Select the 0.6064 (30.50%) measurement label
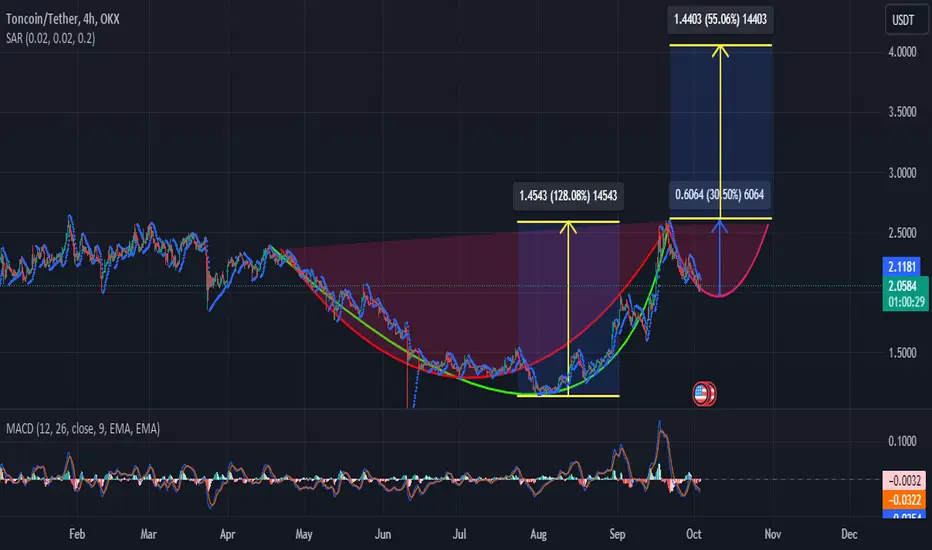 (719, 194)
